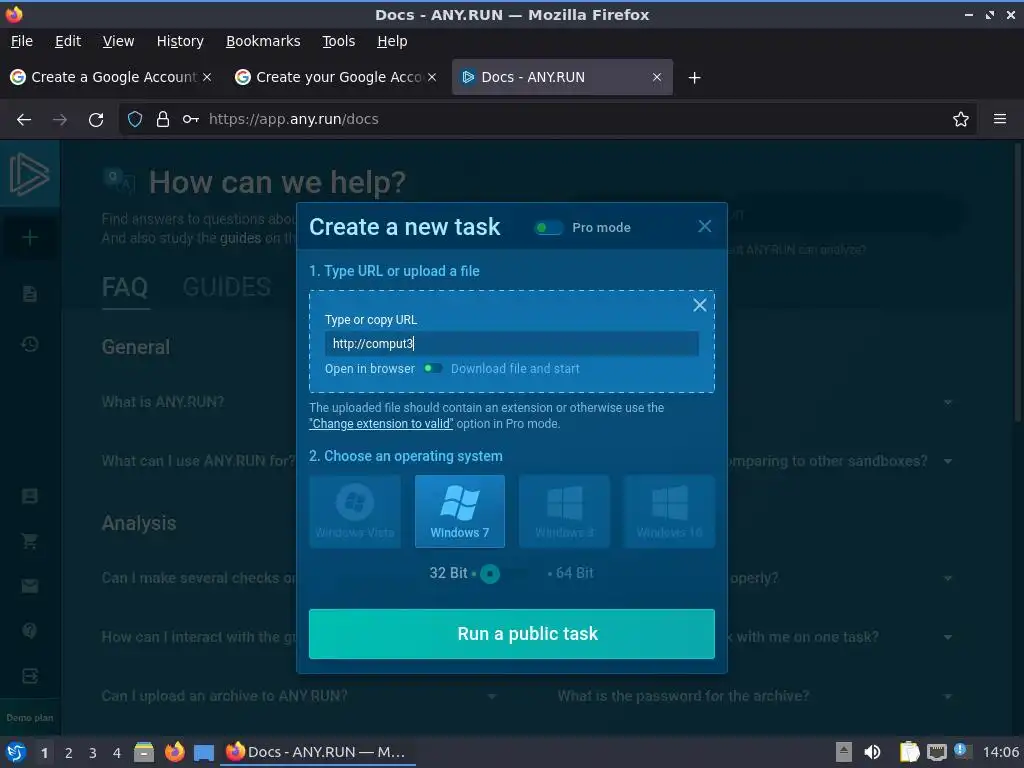Screen dimensions: 1024x768
Task: Click Run a public task button
Action: (x=511, y=634)
